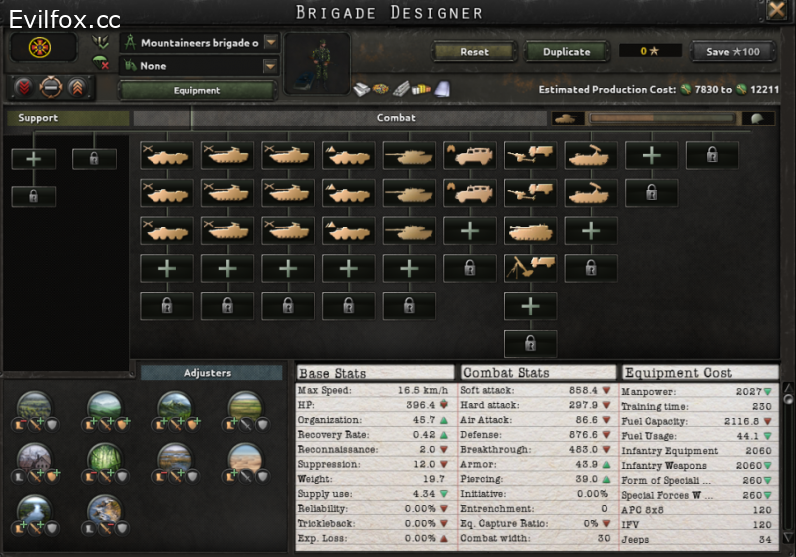Screen dimensions: 796x557
Task: Click the soldier portrait thumbnail
Action: pyautogui.click(x=317, y=62)
